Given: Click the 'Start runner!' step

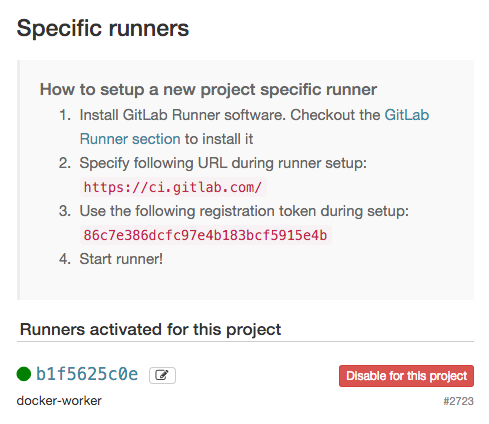Looking at the screenshot, I should (121, 259).
